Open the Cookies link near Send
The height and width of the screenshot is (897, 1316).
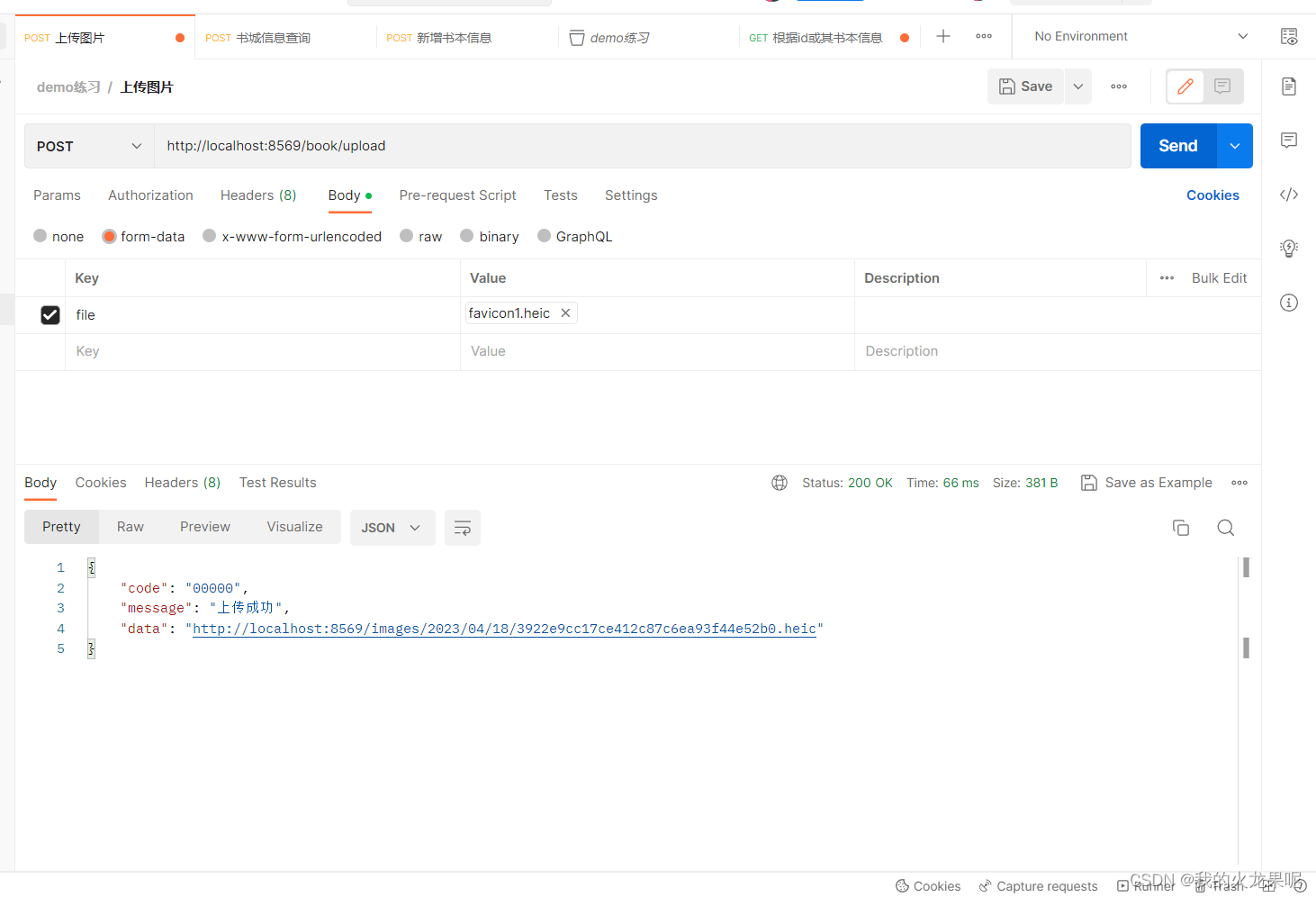(x=1212, y=195)
